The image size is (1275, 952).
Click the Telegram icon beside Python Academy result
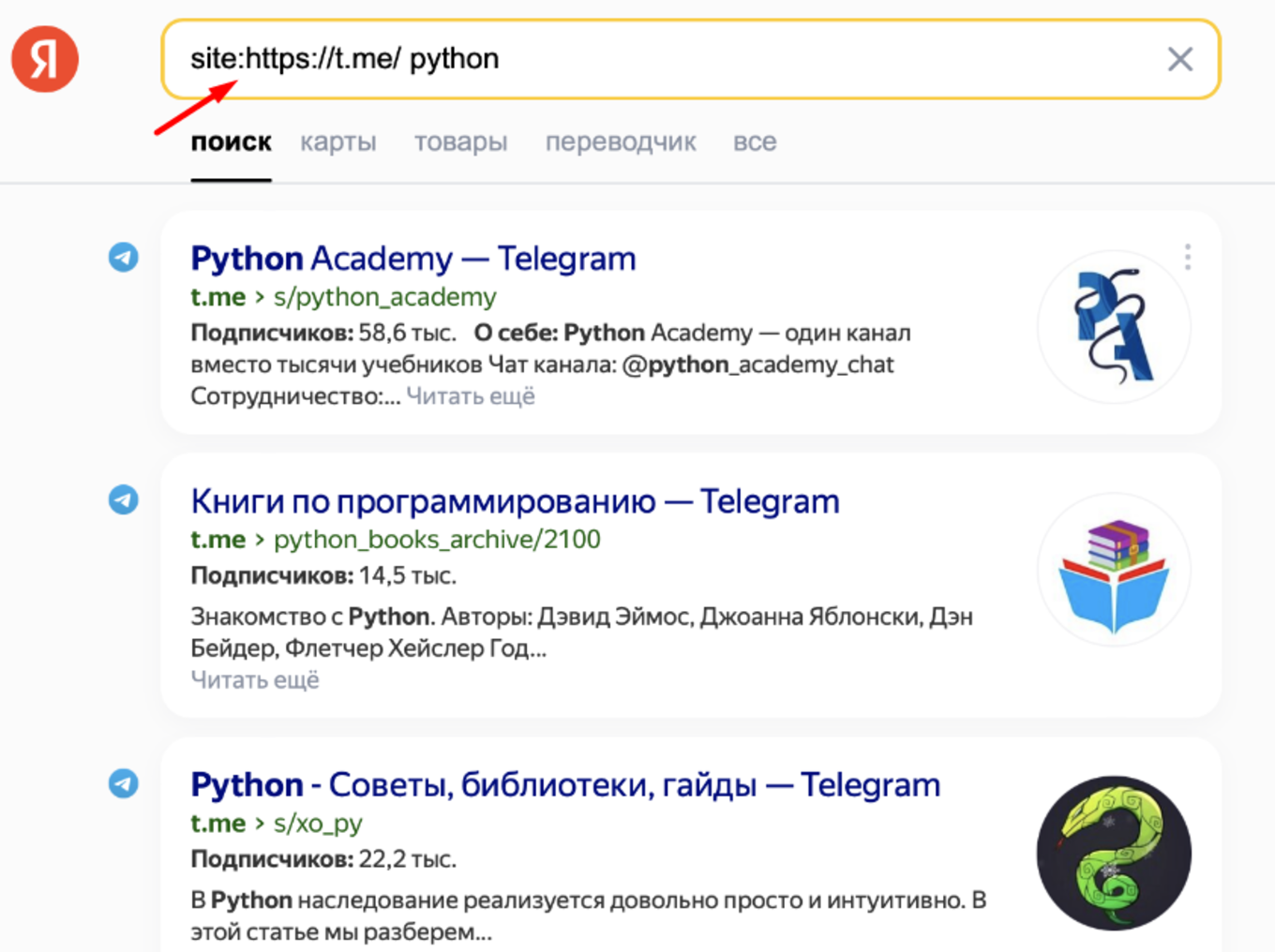(x=123, y=257)
